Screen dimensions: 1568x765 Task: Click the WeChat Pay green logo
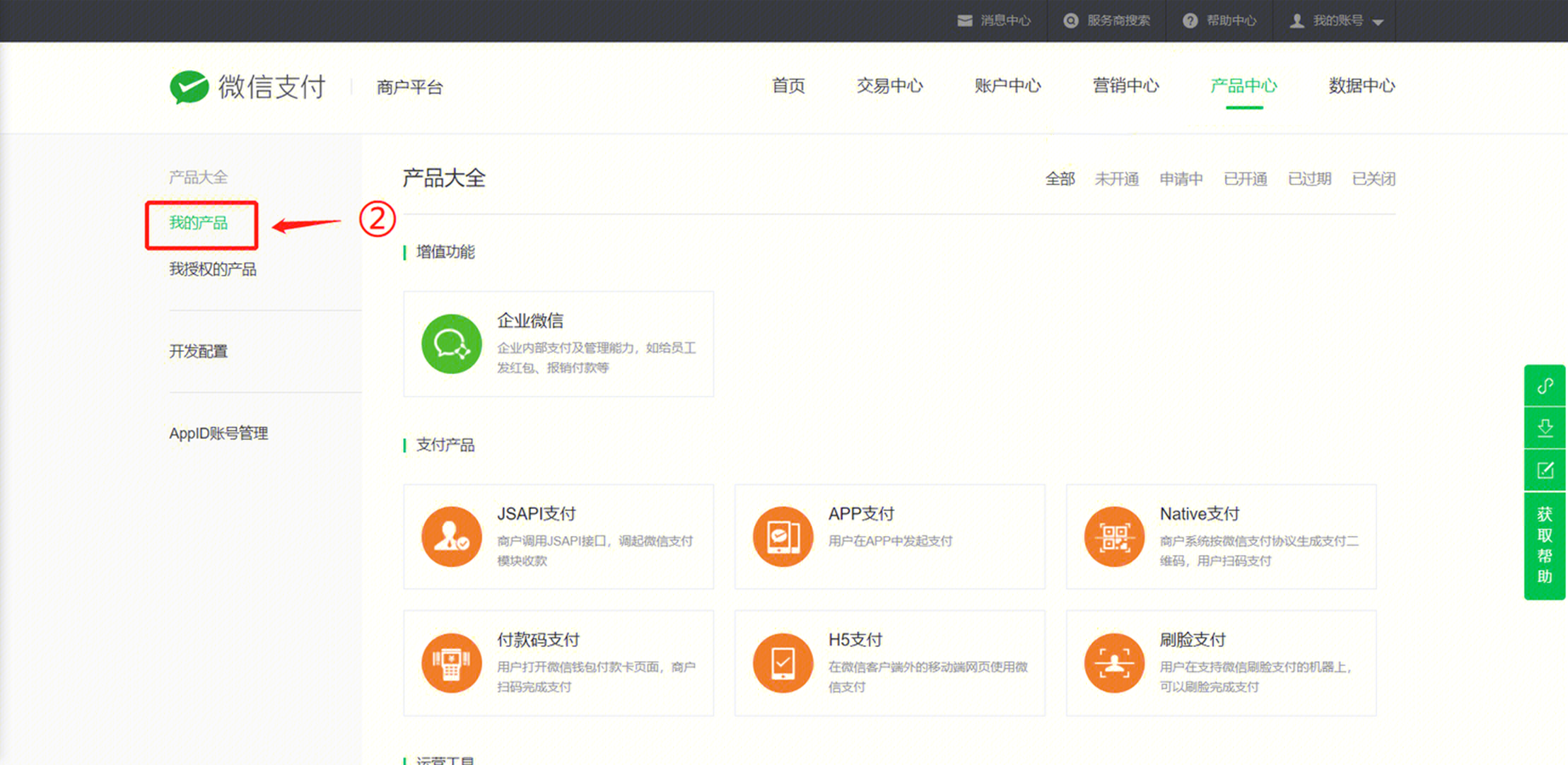(189, 87)
